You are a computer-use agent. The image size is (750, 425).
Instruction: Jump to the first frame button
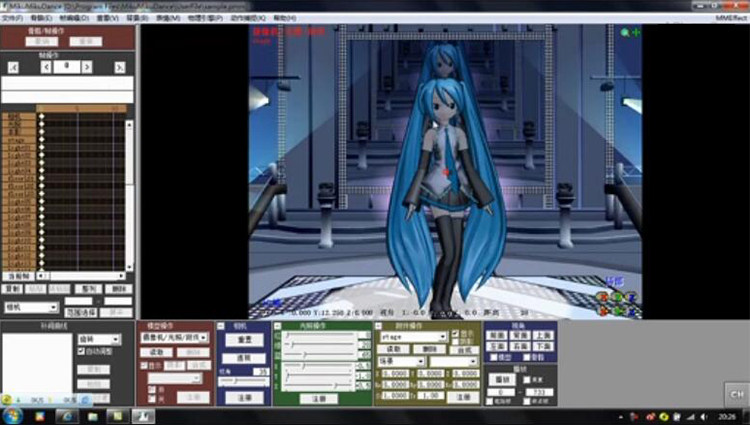click(x=13, y=67)
